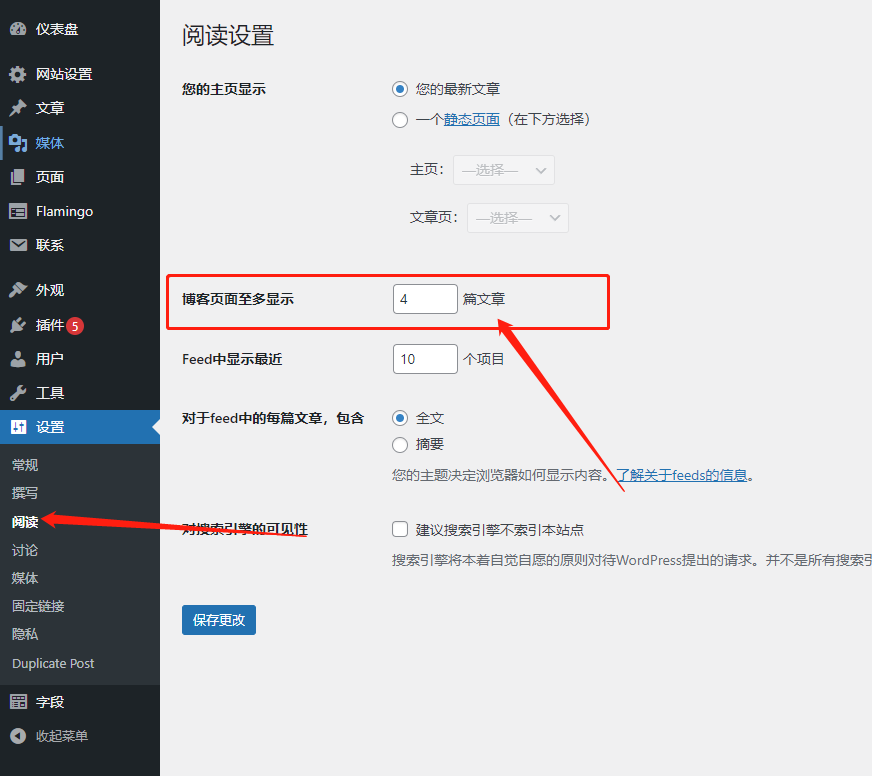Choose 摘要 for feed content

400,445
